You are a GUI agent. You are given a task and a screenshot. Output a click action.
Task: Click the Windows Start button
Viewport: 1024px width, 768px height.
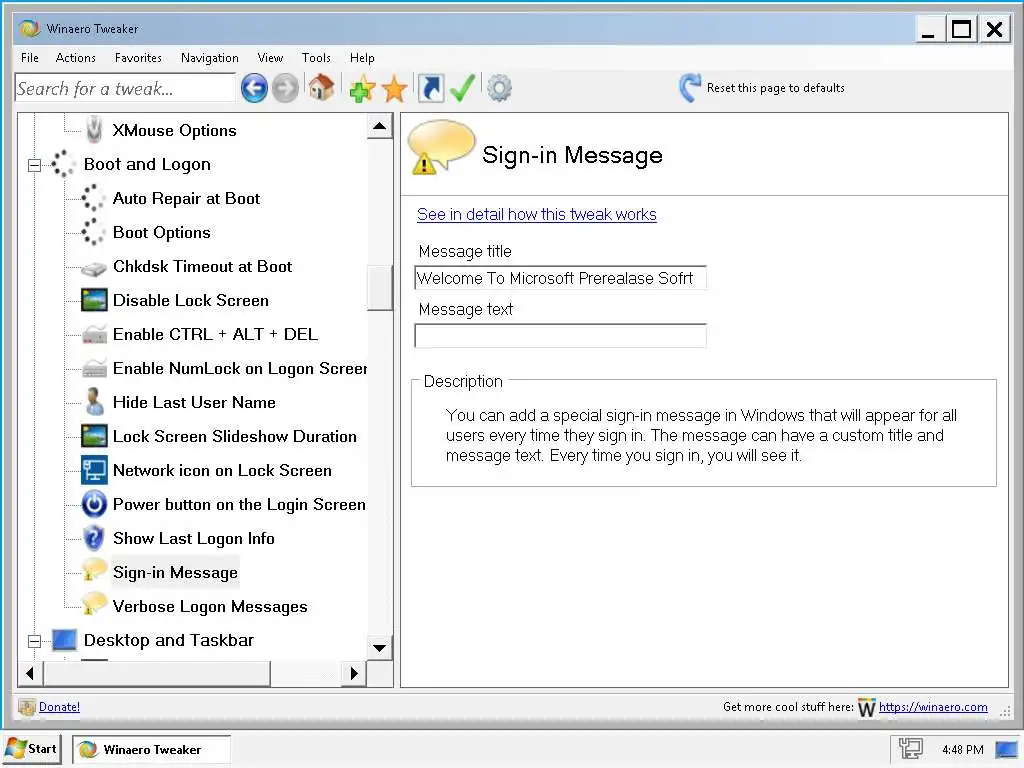point(32,749)
